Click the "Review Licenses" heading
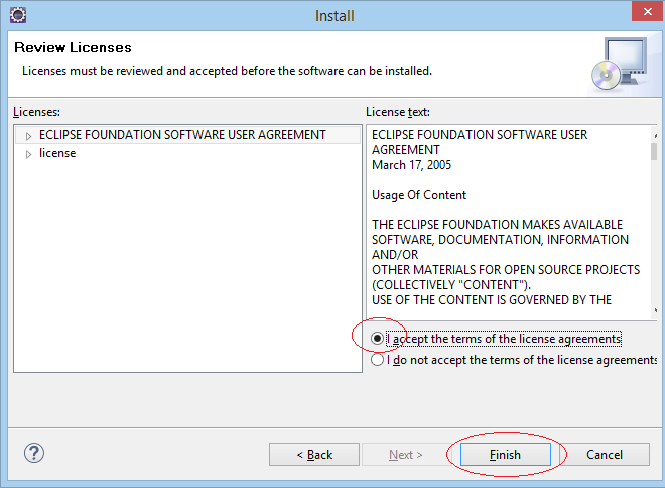Image resolution: width=665 pixels, height=488 pixels. tap(73, 47)
